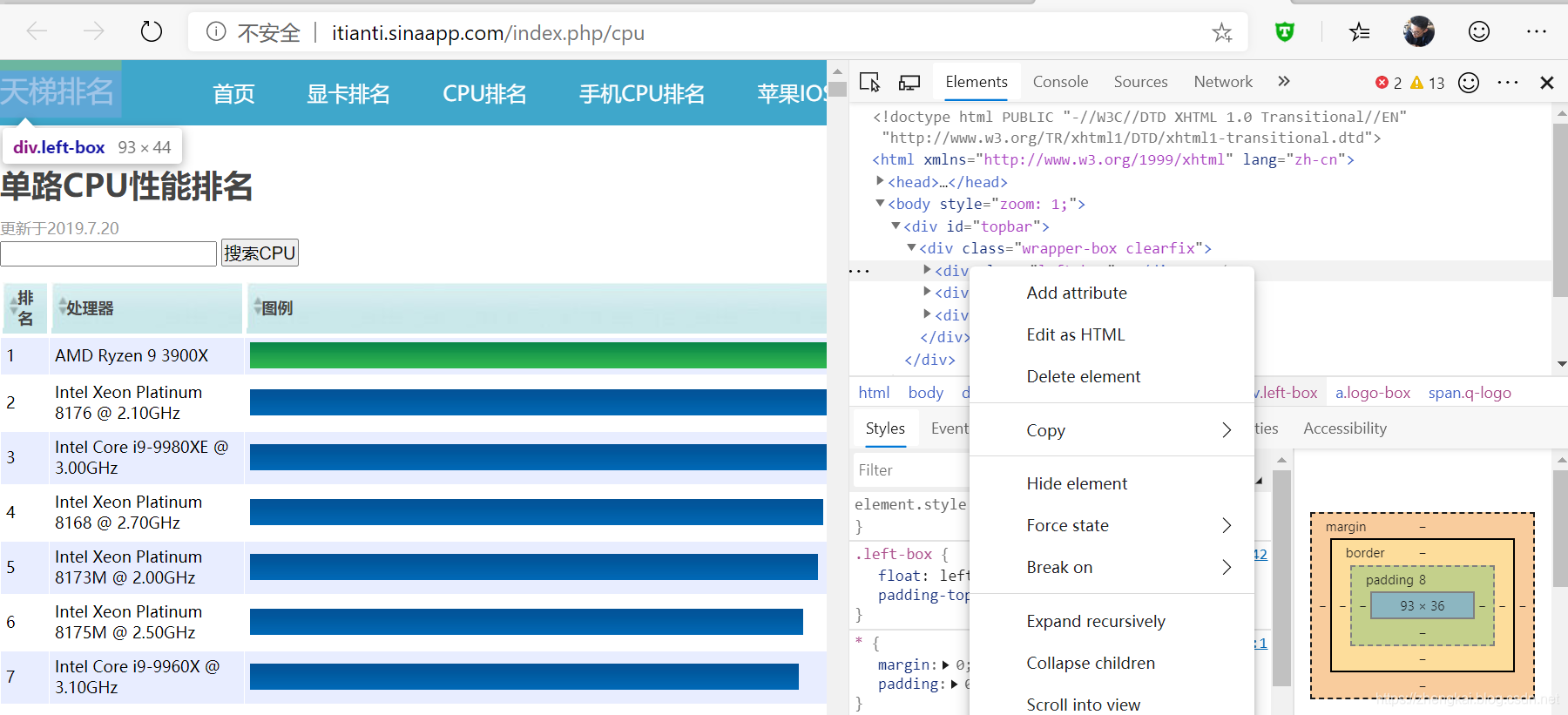Viewport: 1568px width, 715px height.
Task: Click the 首页 navigation link
Action: point(233,94)
